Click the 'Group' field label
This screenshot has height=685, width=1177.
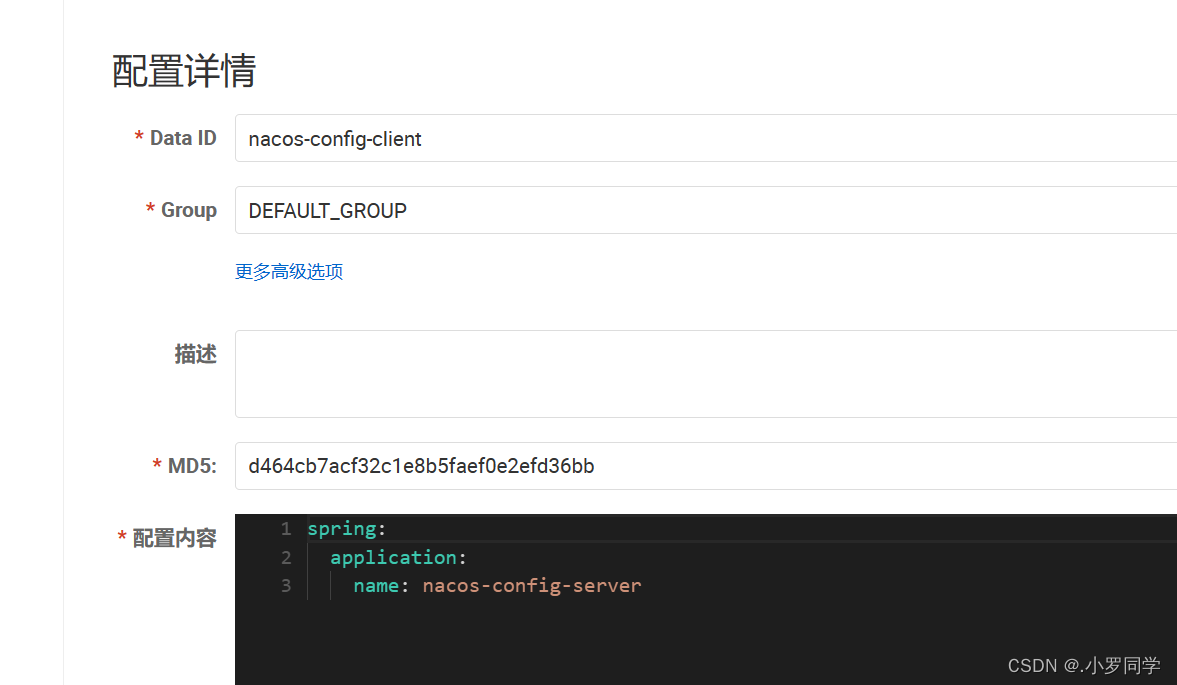189,210
